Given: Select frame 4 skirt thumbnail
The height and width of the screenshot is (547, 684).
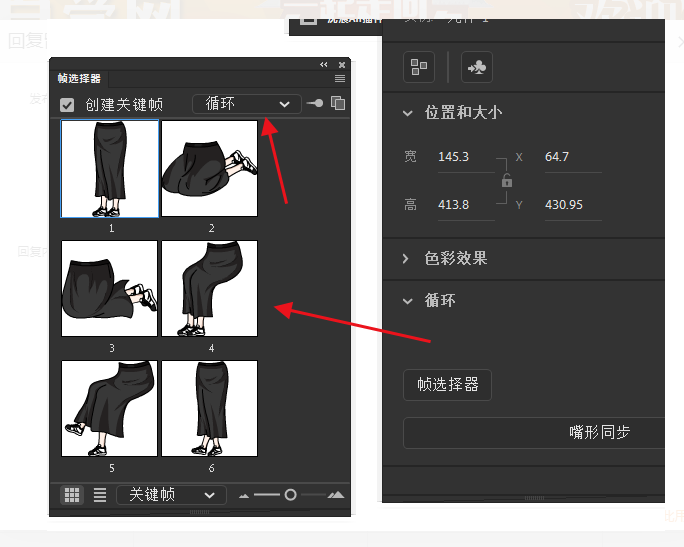Looking at the screenshot, I should [x=210, y=288].
